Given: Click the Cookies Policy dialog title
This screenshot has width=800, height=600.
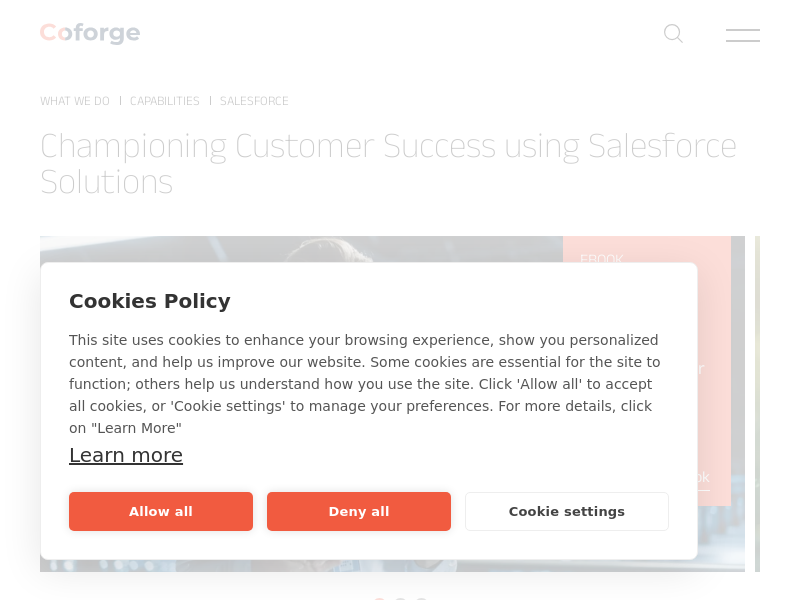Looking at the screenshot, I should tap(150, 301).
